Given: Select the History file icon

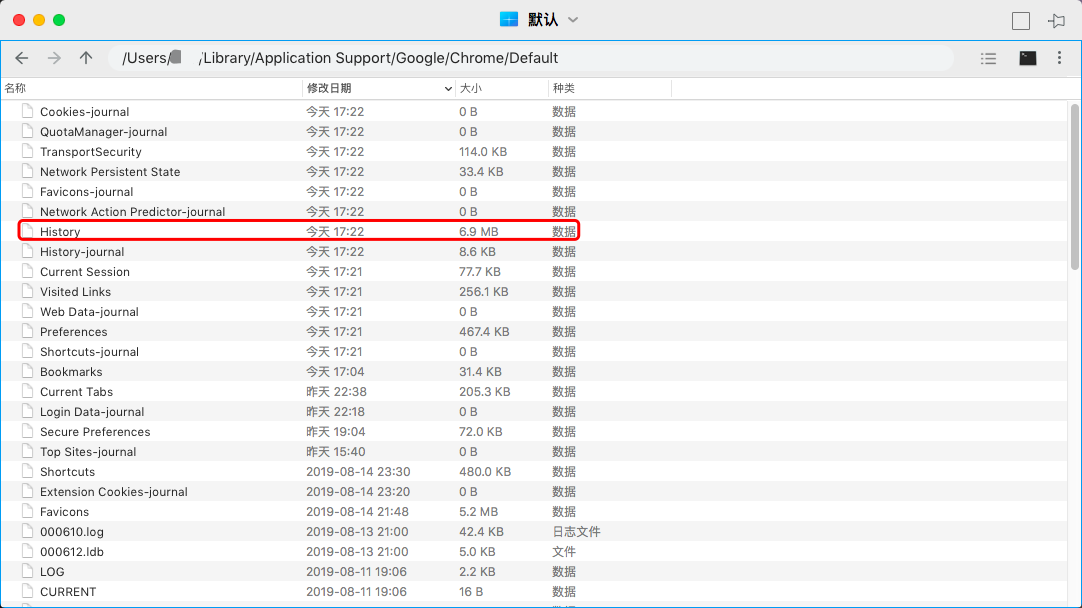Looking at the screenshot, I should [x=28, y=231].
